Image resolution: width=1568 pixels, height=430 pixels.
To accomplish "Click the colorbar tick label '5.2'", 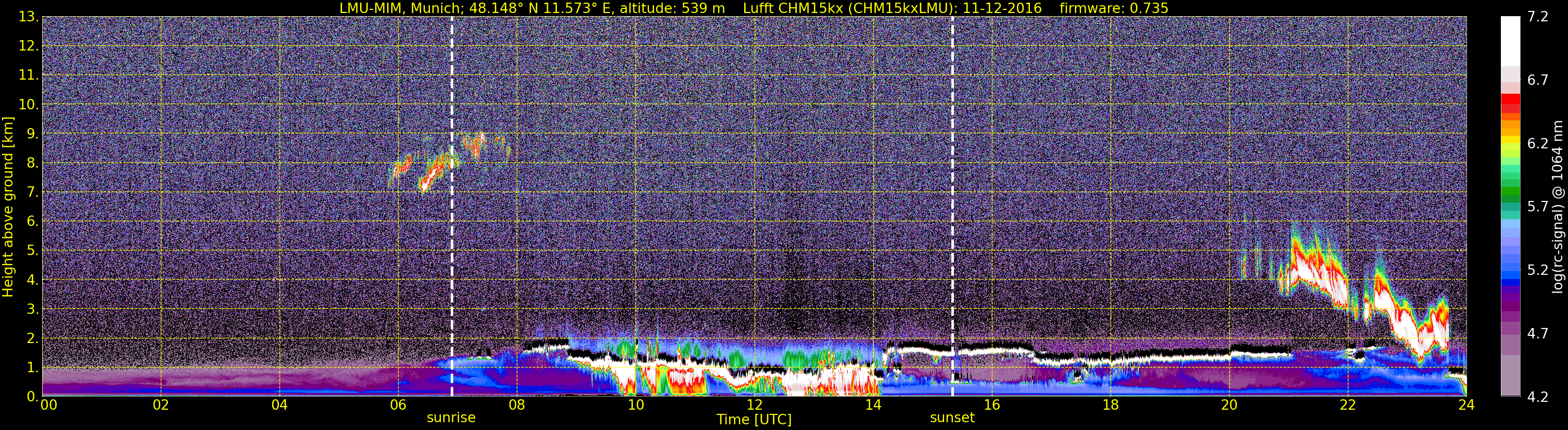I will (1538, 270).
